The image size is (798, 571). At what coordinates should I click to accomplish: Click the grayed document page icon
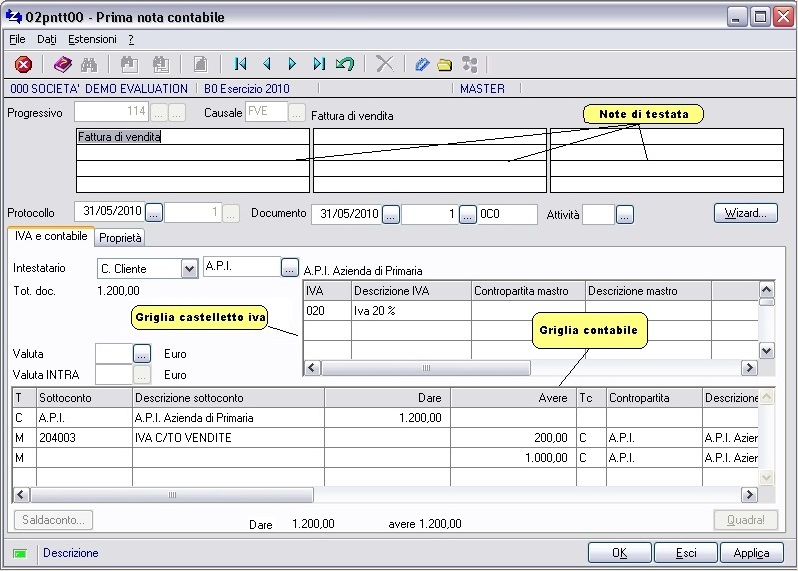click(x=201, y=65)
